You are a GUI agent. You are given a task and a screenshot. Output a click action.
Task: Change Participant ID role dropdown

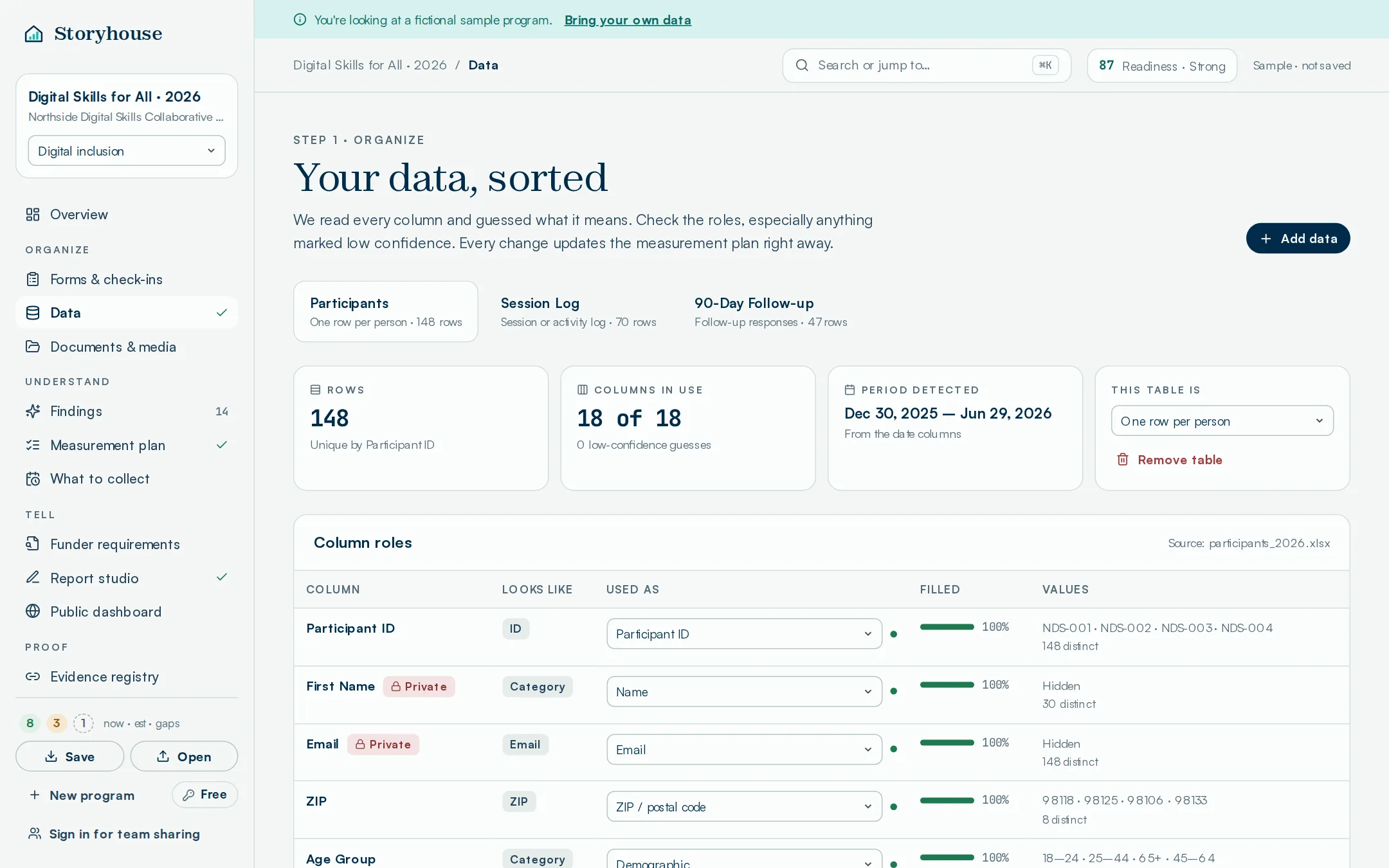[744, 634]
